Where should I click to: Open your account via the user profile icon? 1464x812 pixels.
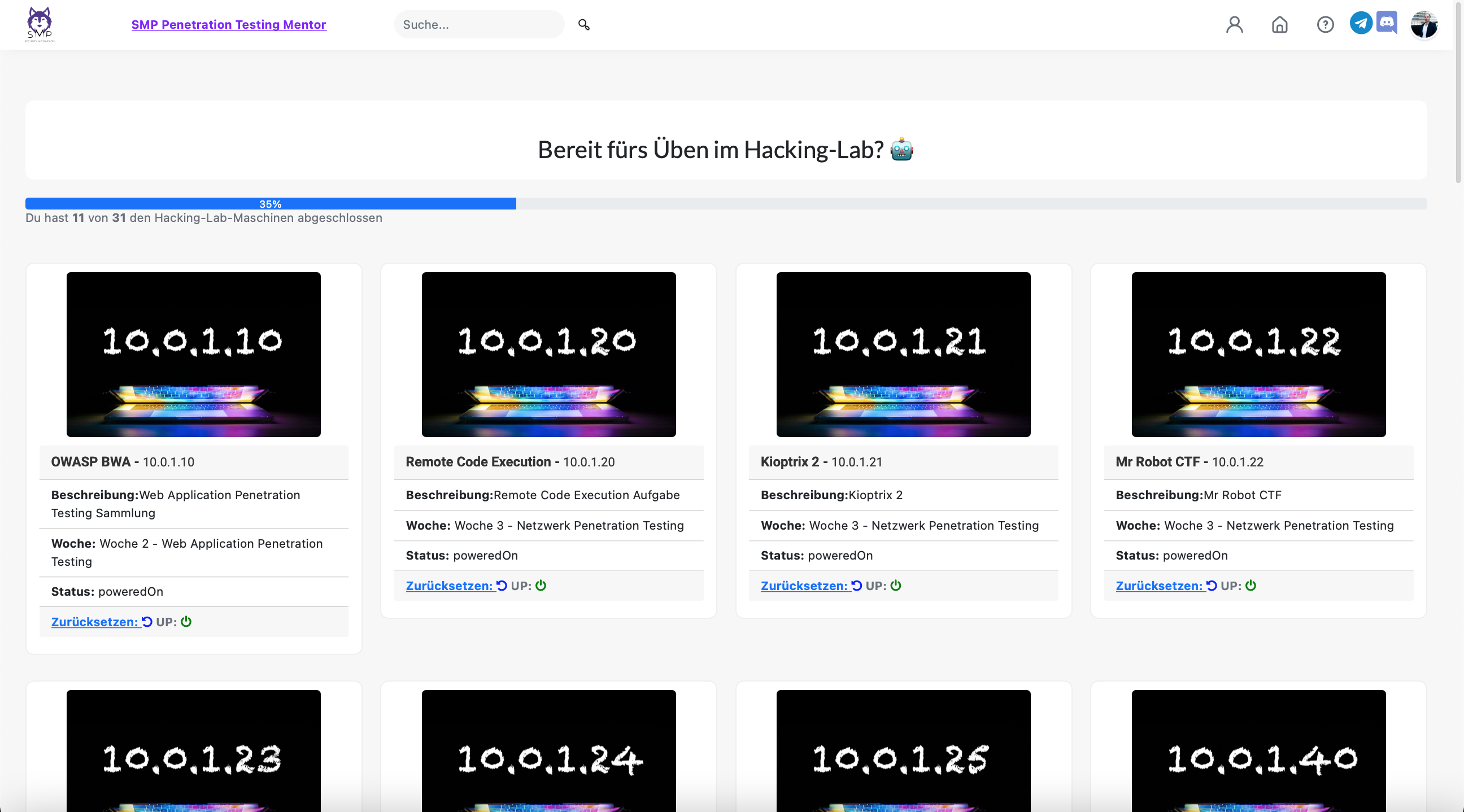click(x=1234, y=24)
